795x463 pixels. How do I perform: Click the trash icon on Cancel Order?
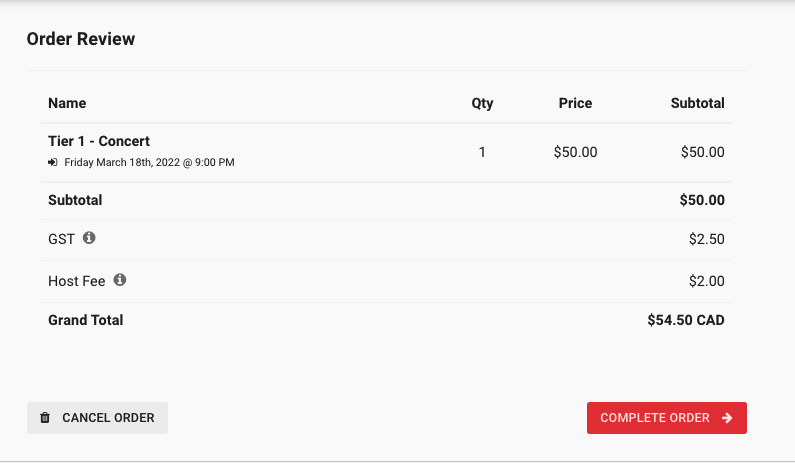(x=45, y=418)
